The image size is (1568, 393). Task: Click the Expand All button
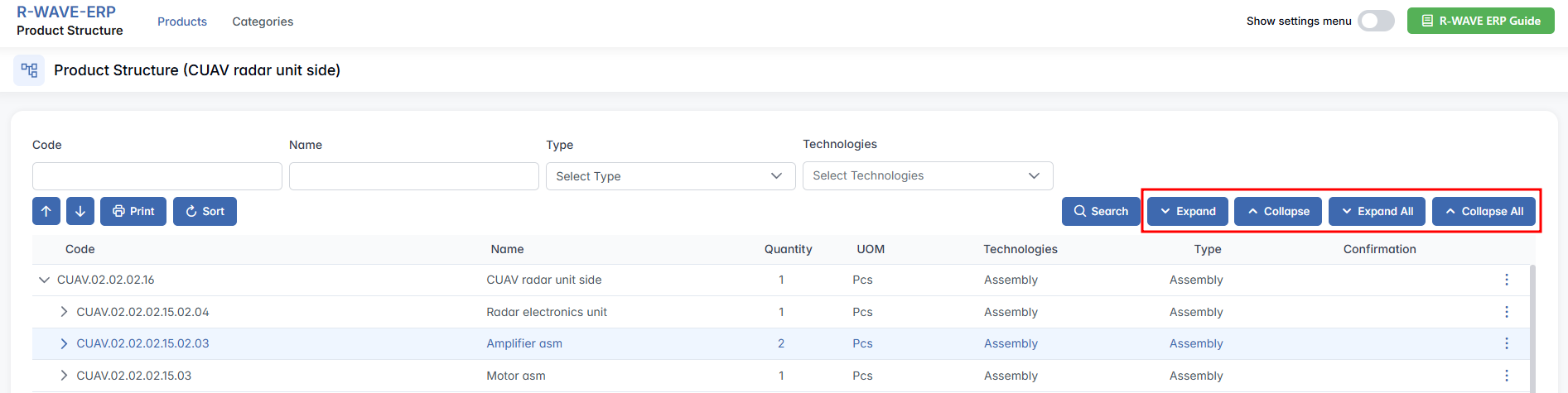[1377, 211]
